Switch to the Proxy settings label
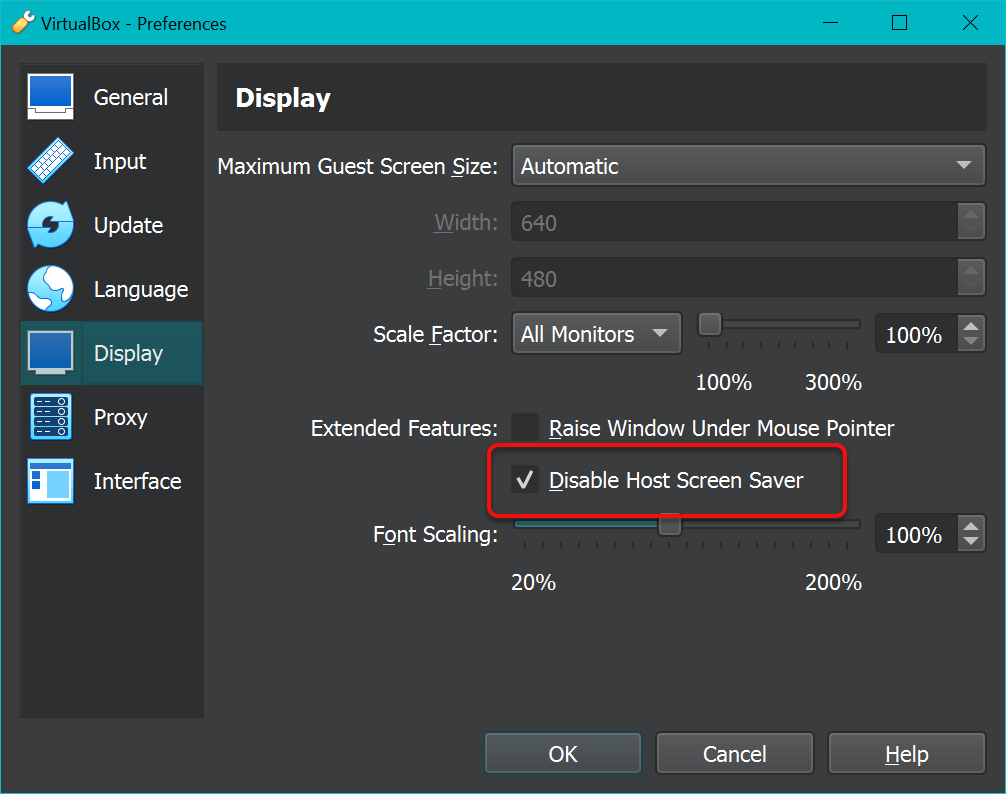The height and width of the screenshot is (794, 1006). 120,417
